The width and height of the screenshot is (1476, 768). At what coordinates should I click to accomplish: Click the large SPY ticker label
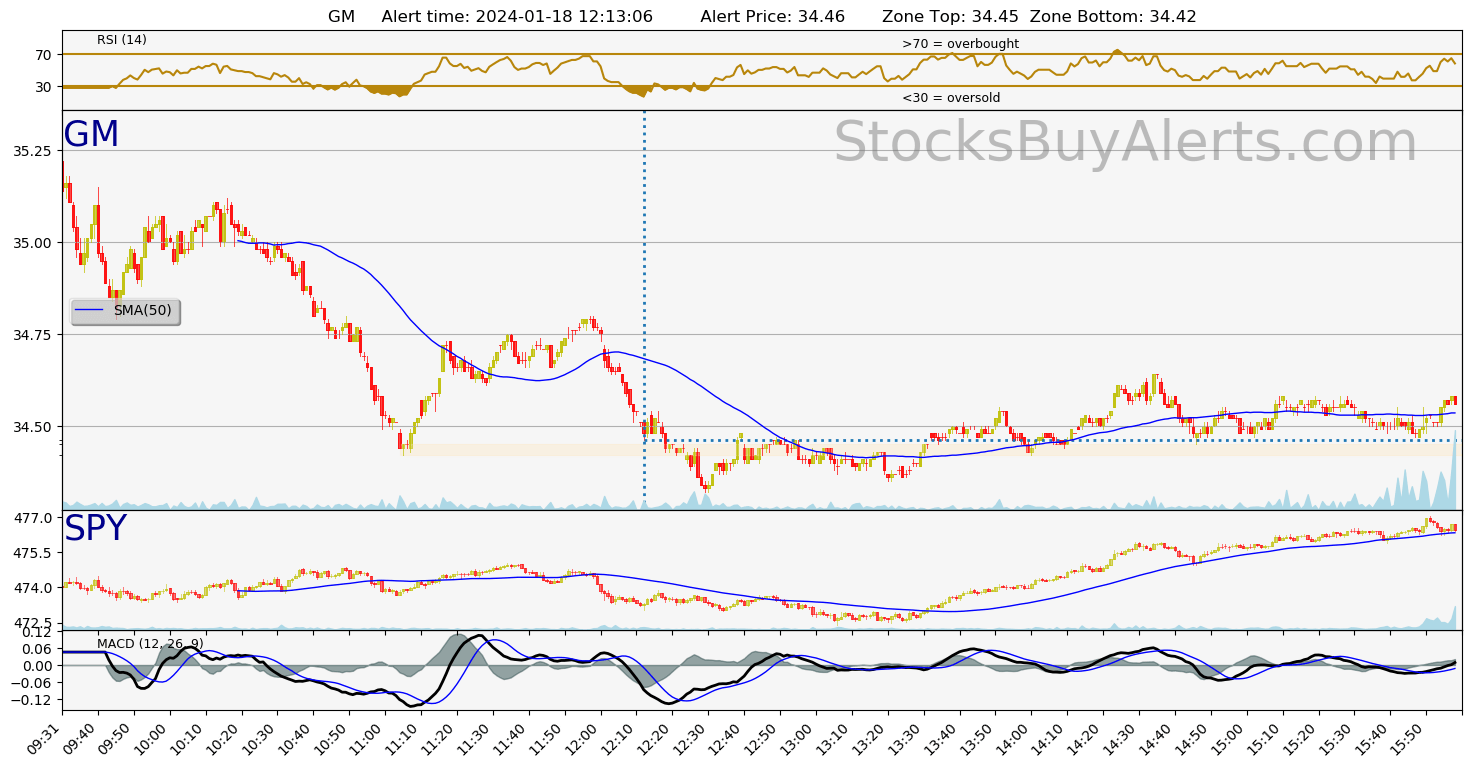[95, 529]
